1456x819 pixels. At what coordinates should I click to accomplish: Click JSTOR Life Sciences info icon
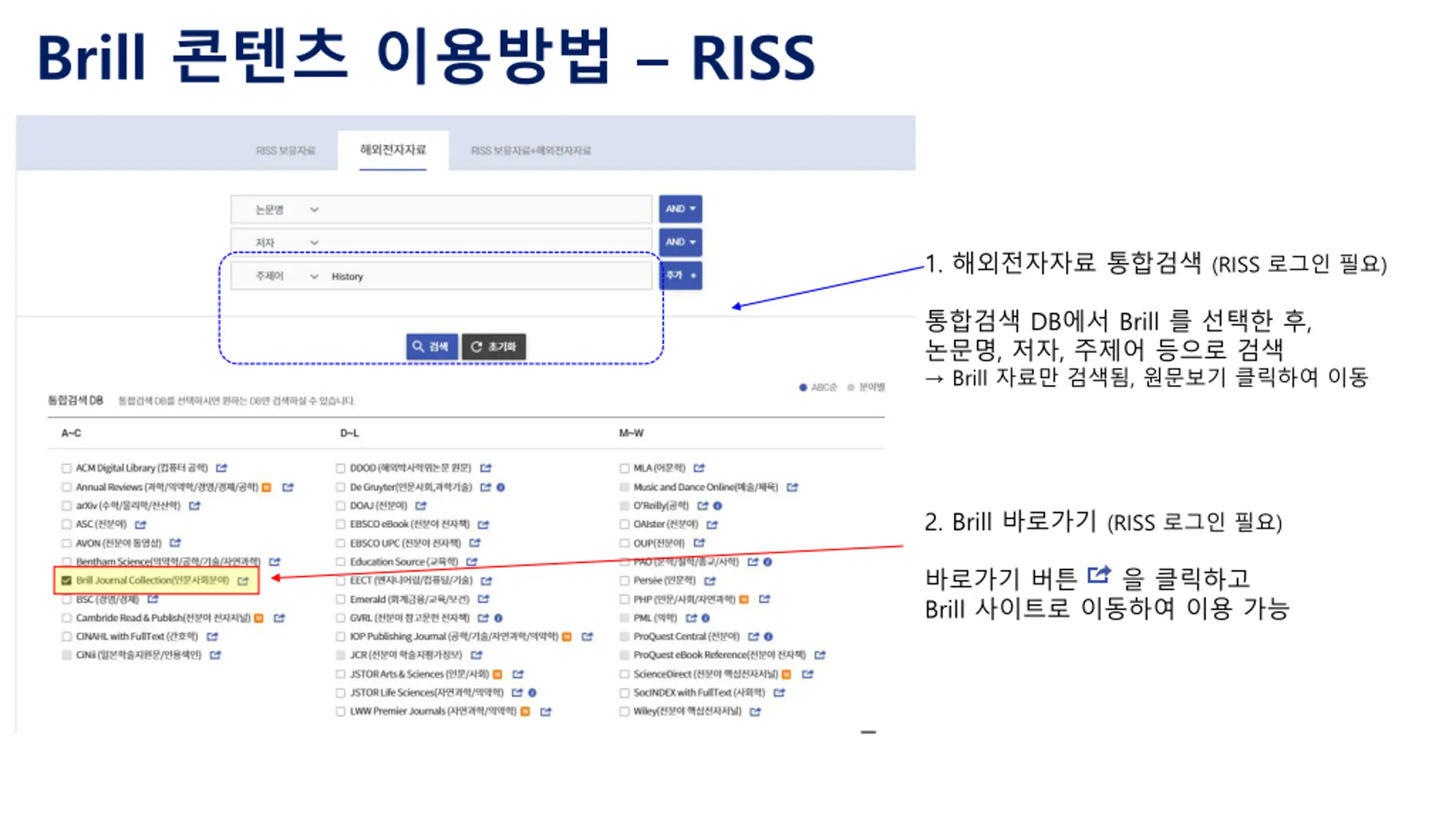tap(532, 693)
